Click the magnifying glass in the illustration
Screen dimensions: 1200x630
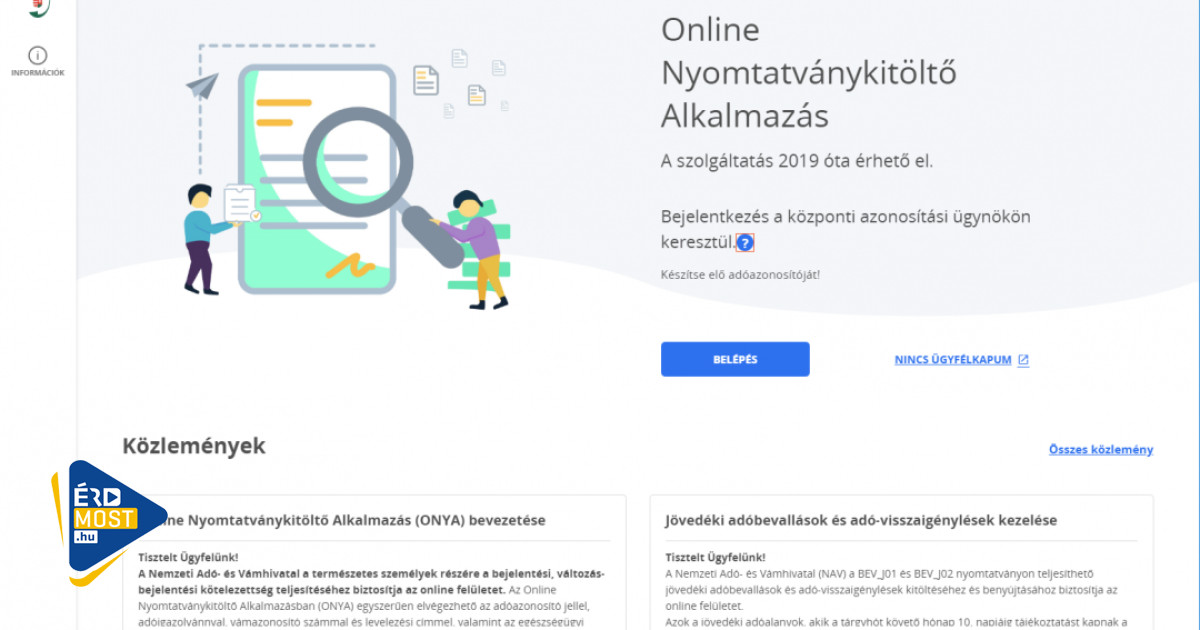point(358,162)
